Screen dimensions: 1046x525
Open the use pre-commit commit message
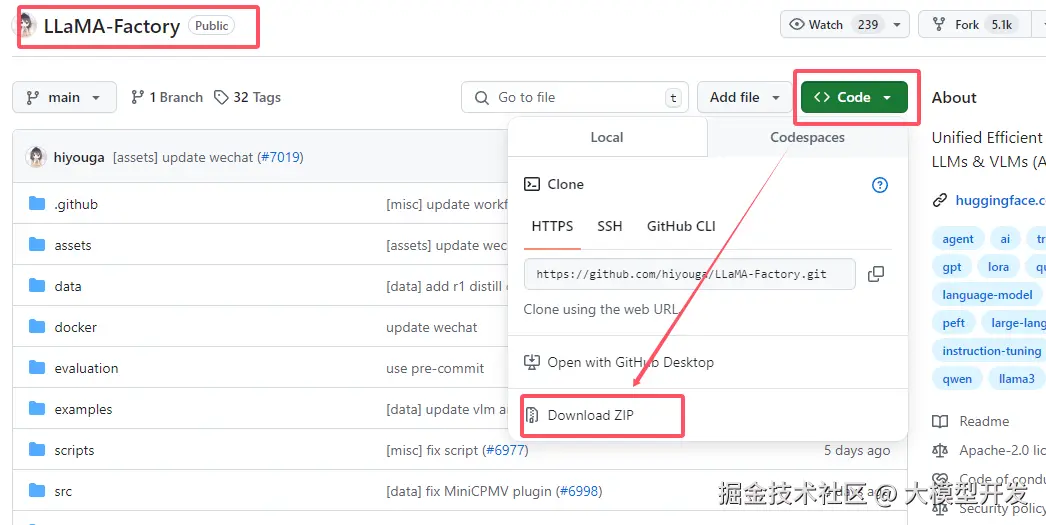tap(435, 368)
